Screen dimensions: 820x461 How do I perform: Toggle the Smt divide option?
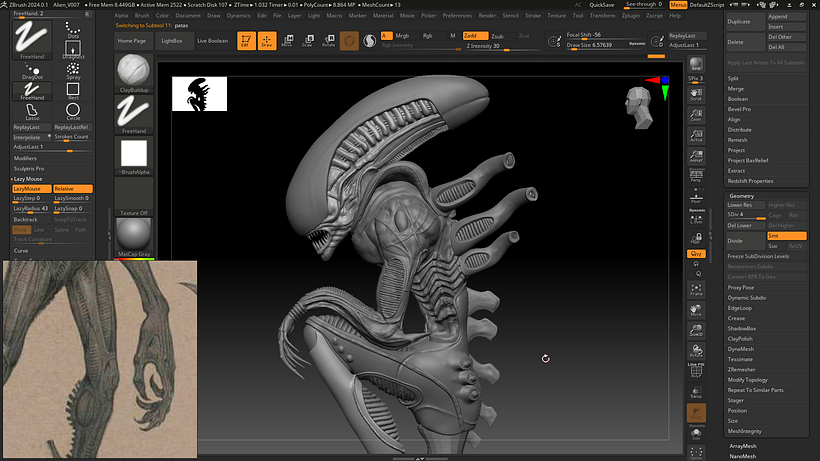tap(787, 236)
